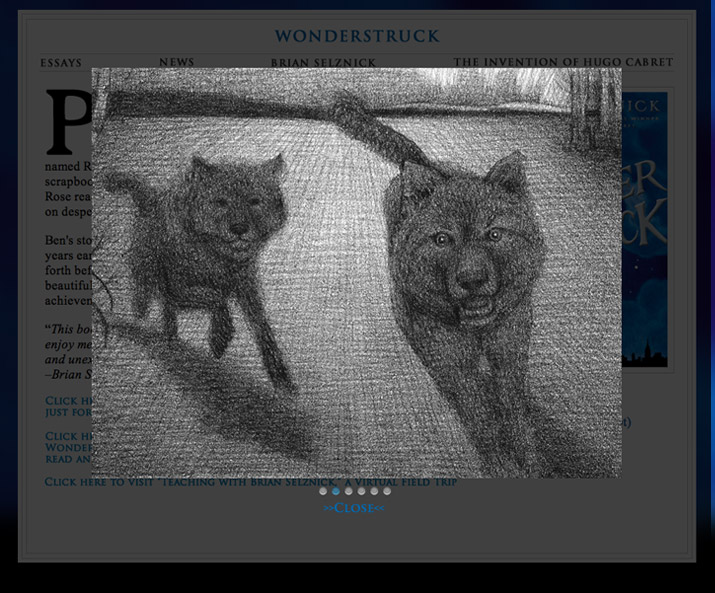Close the image lightbox via >>Close<<

(354, 508)
